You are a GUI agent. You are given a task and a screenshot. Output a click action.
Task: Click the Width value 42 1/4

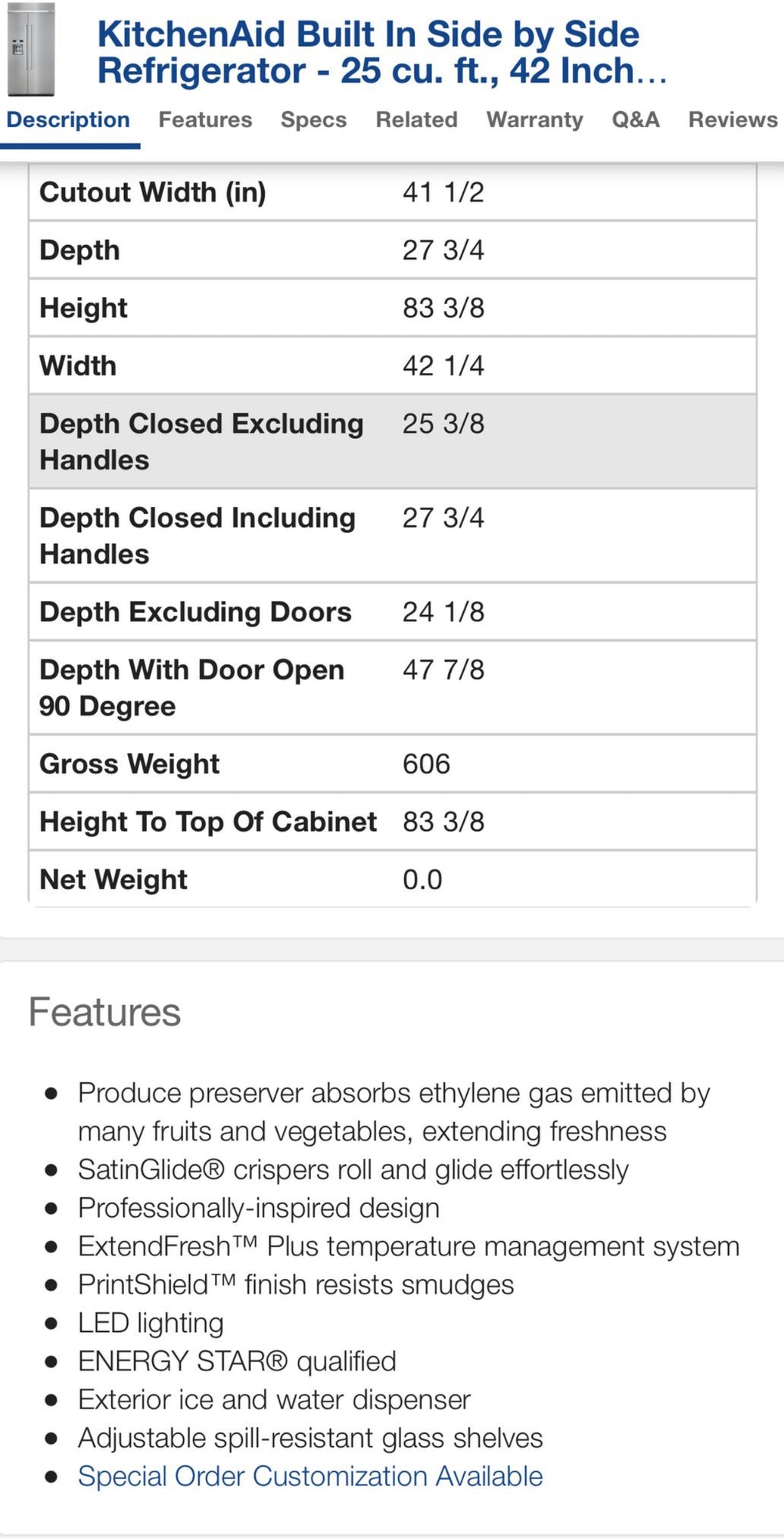coord(443,365)
